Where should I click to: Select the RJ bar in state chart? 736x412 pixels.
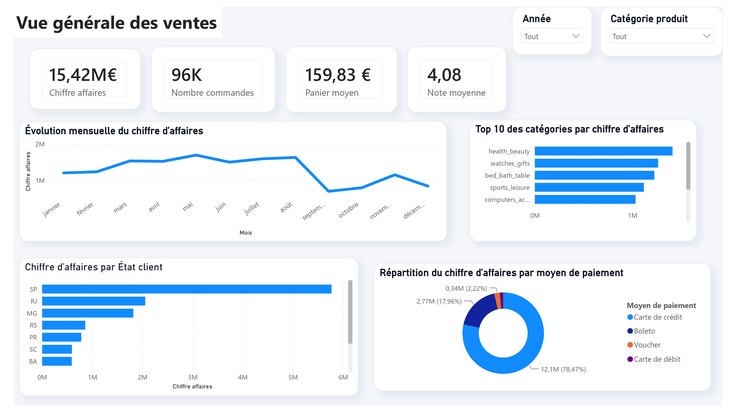[93, 301]
